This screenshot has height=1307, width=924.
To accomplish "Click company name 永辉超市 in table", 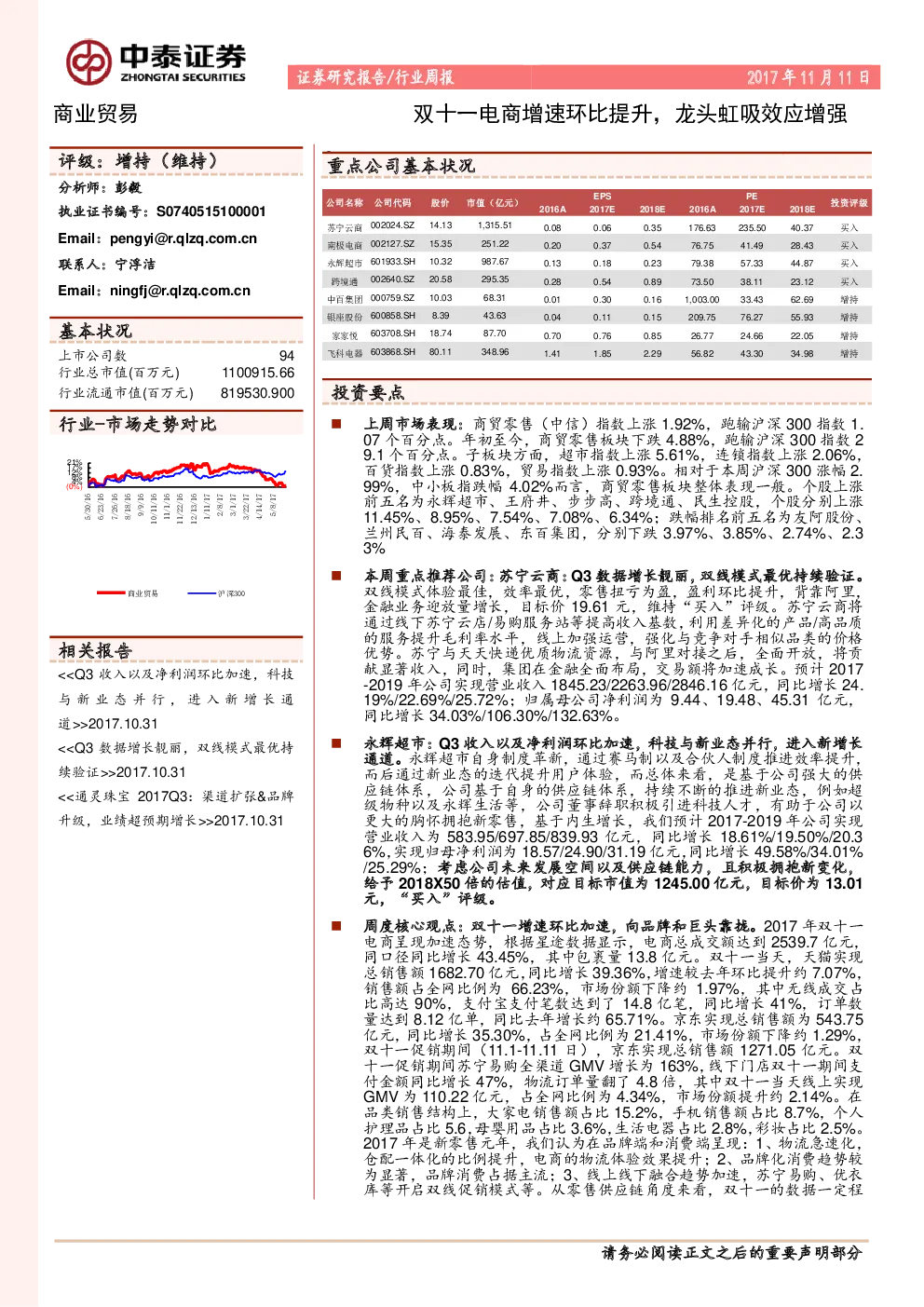I will [x=344, y=263].
